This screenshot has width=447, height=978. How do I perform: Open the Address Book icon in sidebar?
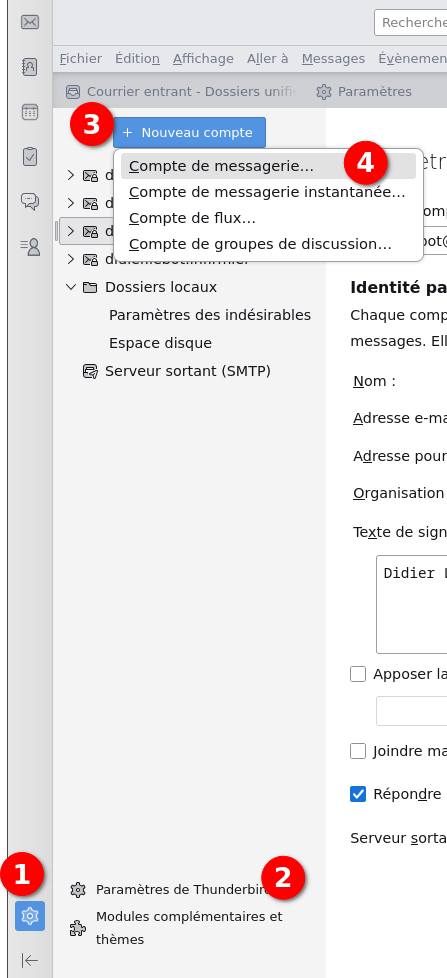(x=30, y=67)
